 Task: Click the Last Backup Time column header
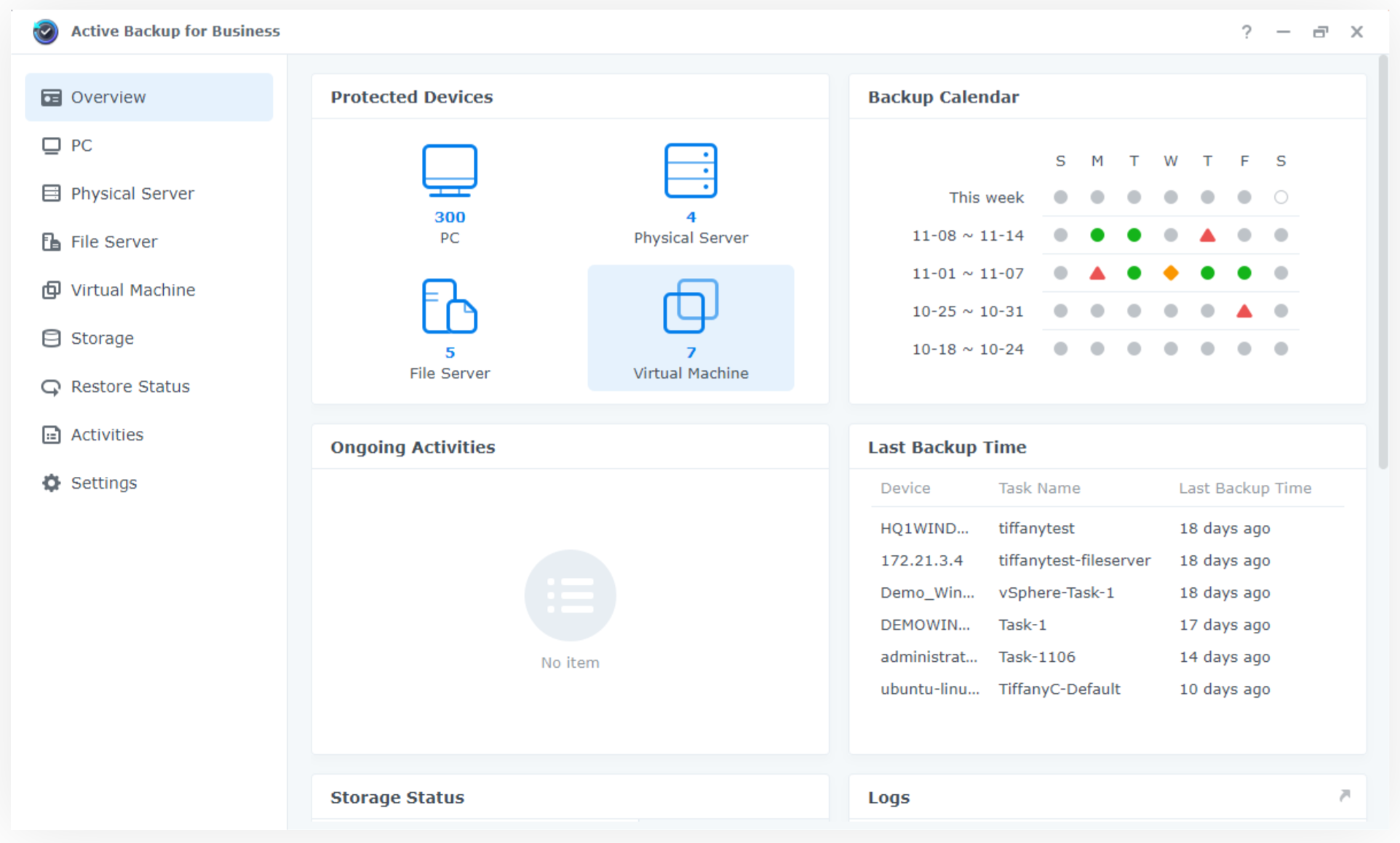(1245, 488)
